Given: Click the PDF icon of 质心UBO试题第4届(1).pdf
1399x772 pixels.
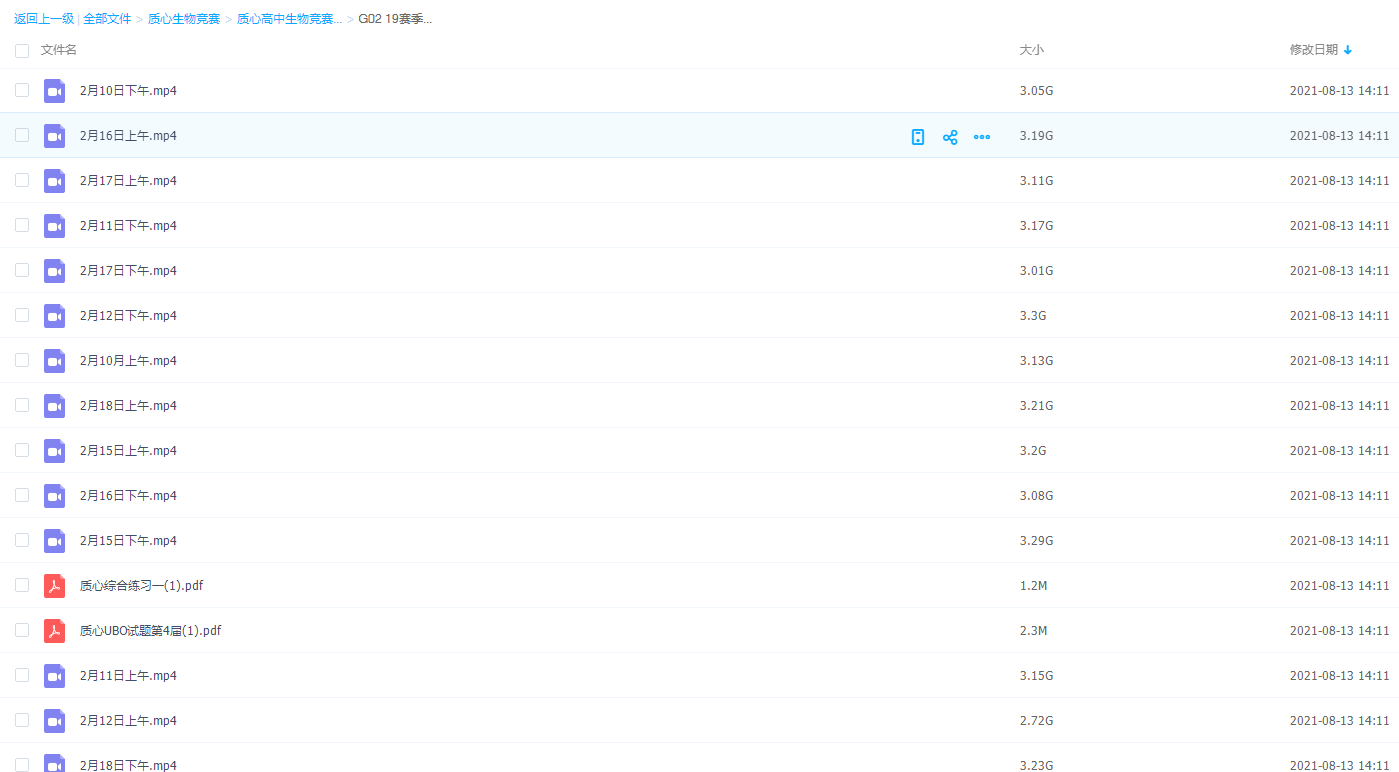Looking at the screenshot, I should [x=54, y=631].
